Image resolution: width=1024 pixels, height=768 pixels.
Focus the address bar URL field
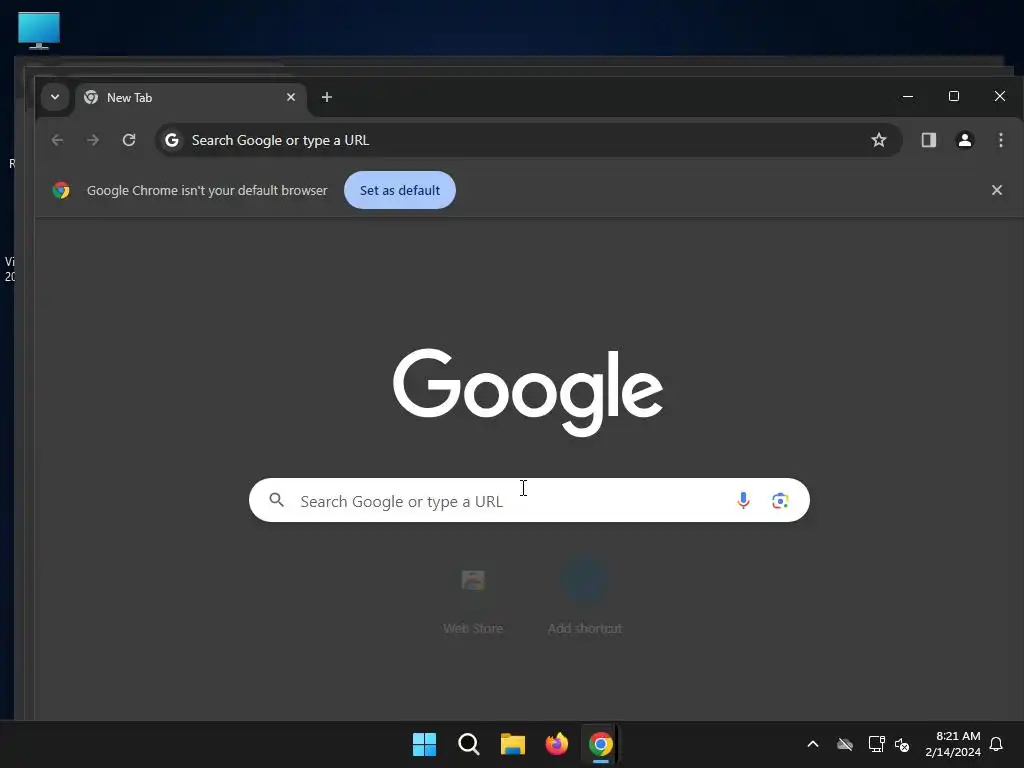coord(528,140)
